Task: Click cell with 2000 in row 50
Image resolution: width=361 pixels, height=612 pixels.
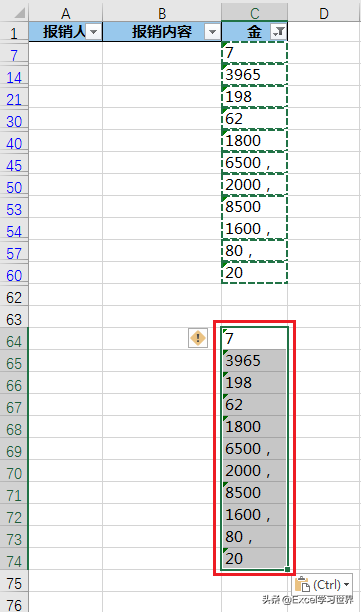Action: click(254, 184)
